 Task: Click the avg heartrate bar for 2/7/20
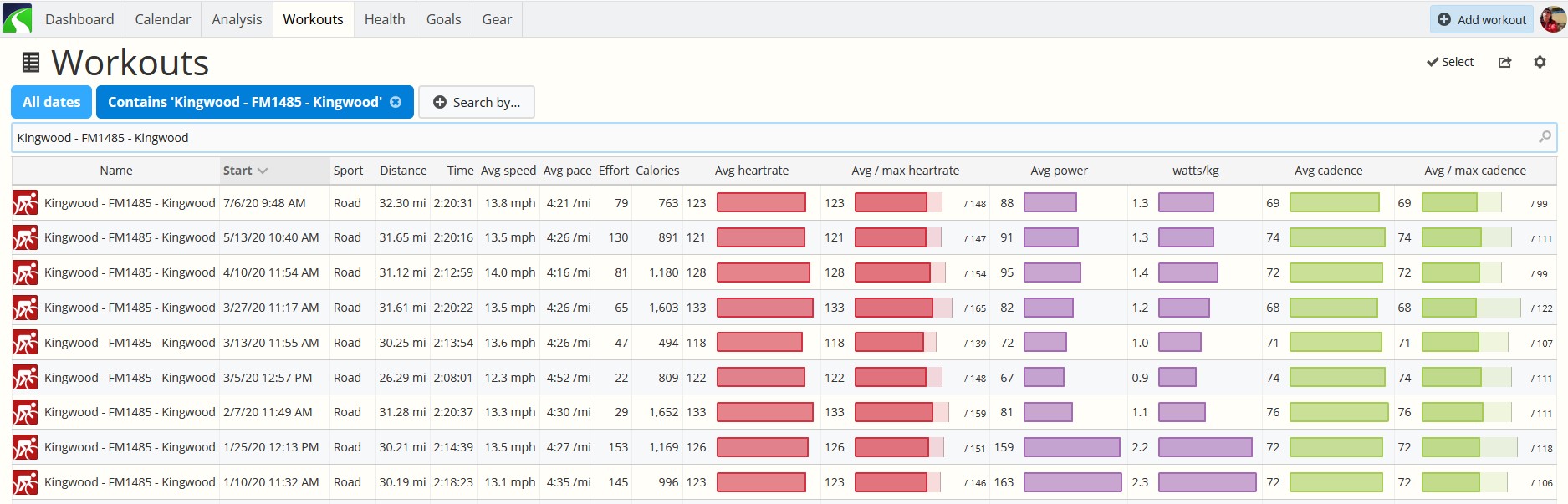pyautogui.click(x=765, y=412)
